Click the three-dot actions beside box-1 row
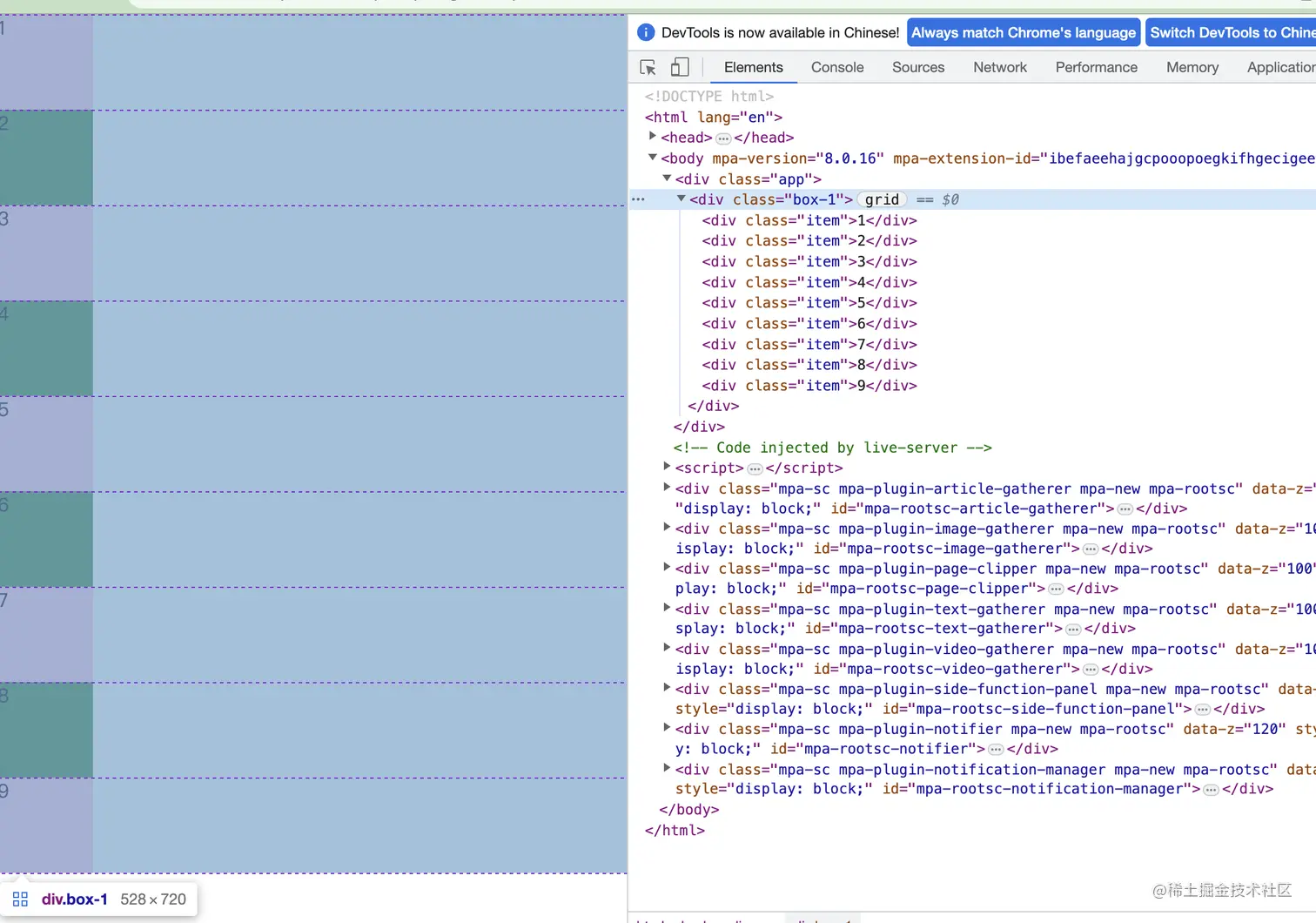 click(638, 199)
